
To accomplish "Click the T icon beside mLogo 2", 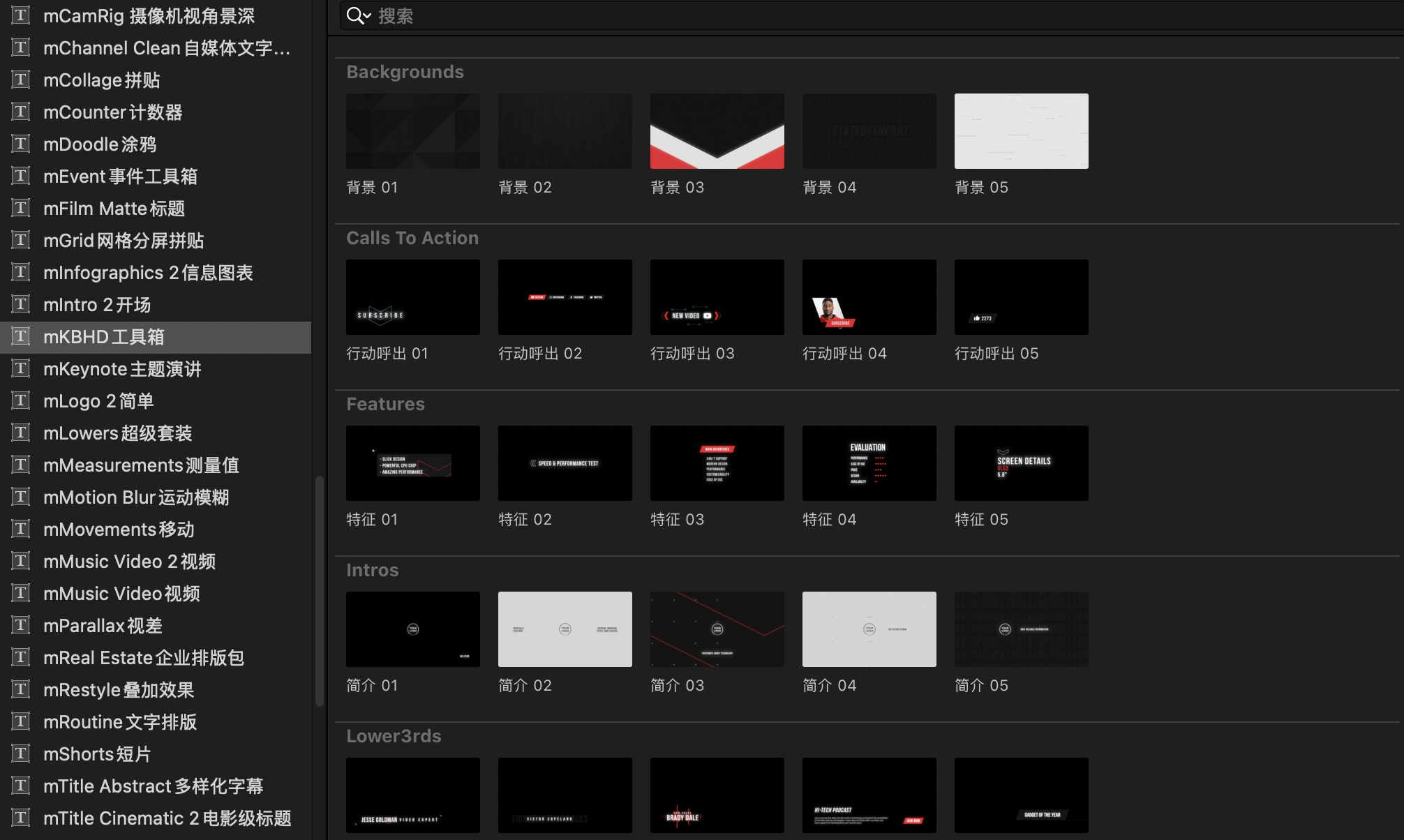I will (21, 400).
